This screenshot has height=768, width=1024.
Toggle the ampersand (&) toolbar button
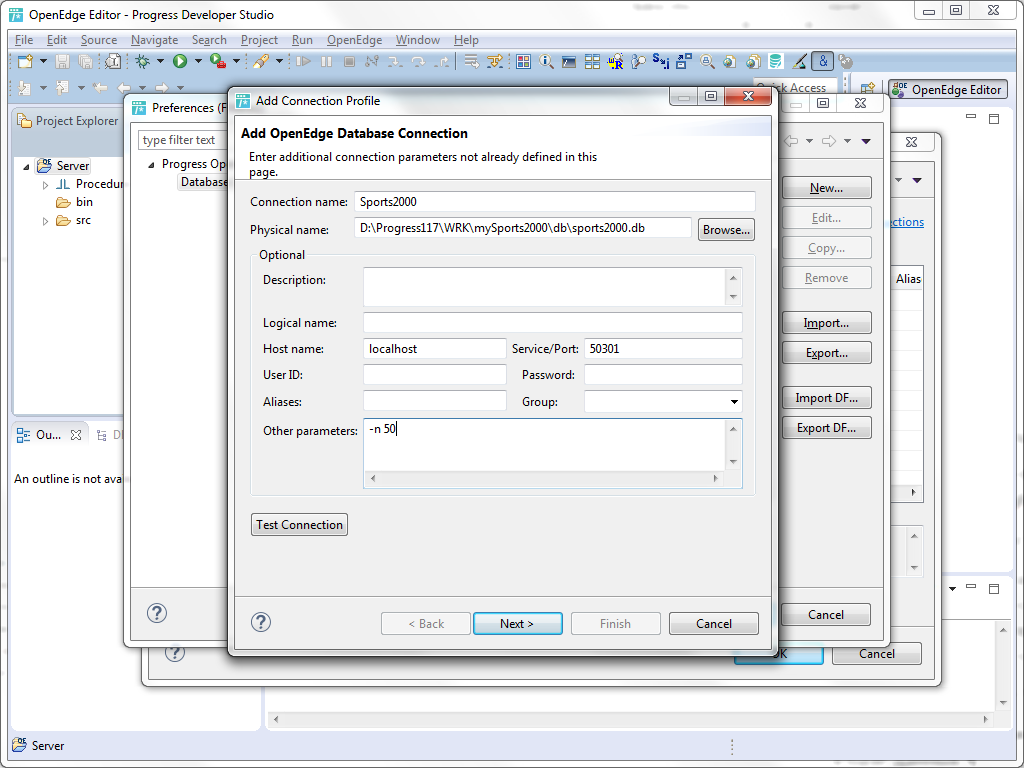click(x=823, y=62)
